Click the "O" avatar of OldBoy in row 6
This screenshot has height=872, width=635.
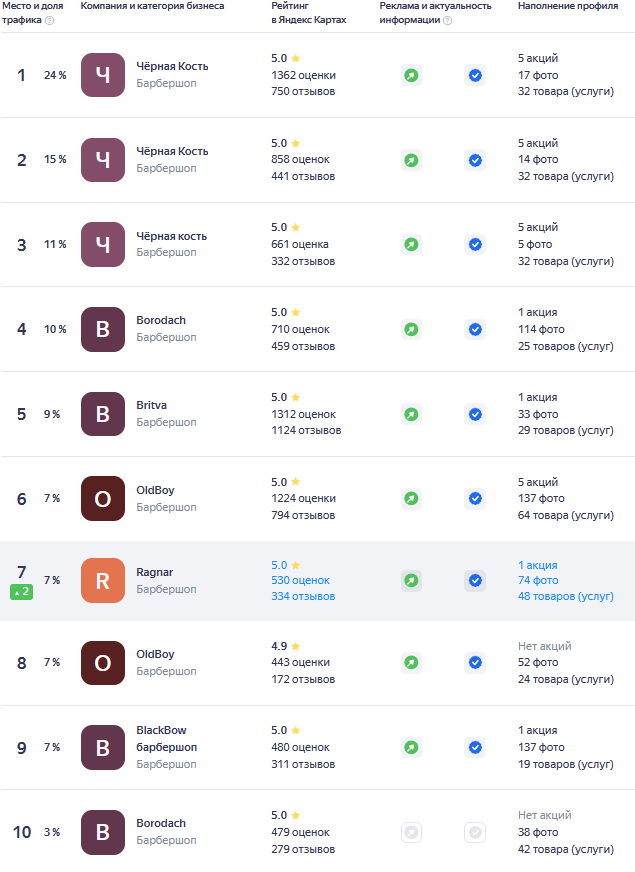pos(103,498)
